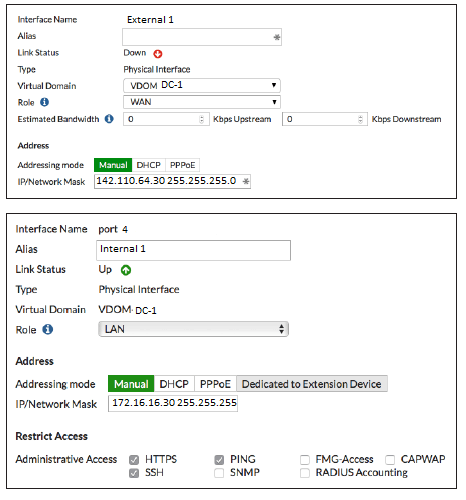Screen dimensions: 466x500
Task: Enable the FMG-Access checkbox
Action: click(305, 460)
